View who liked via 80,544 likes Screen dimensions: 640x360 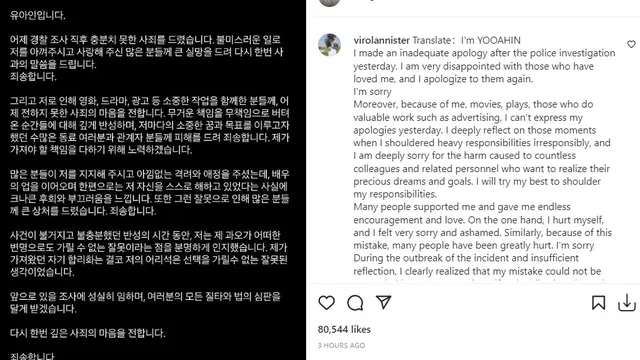[x=344, y=329]
